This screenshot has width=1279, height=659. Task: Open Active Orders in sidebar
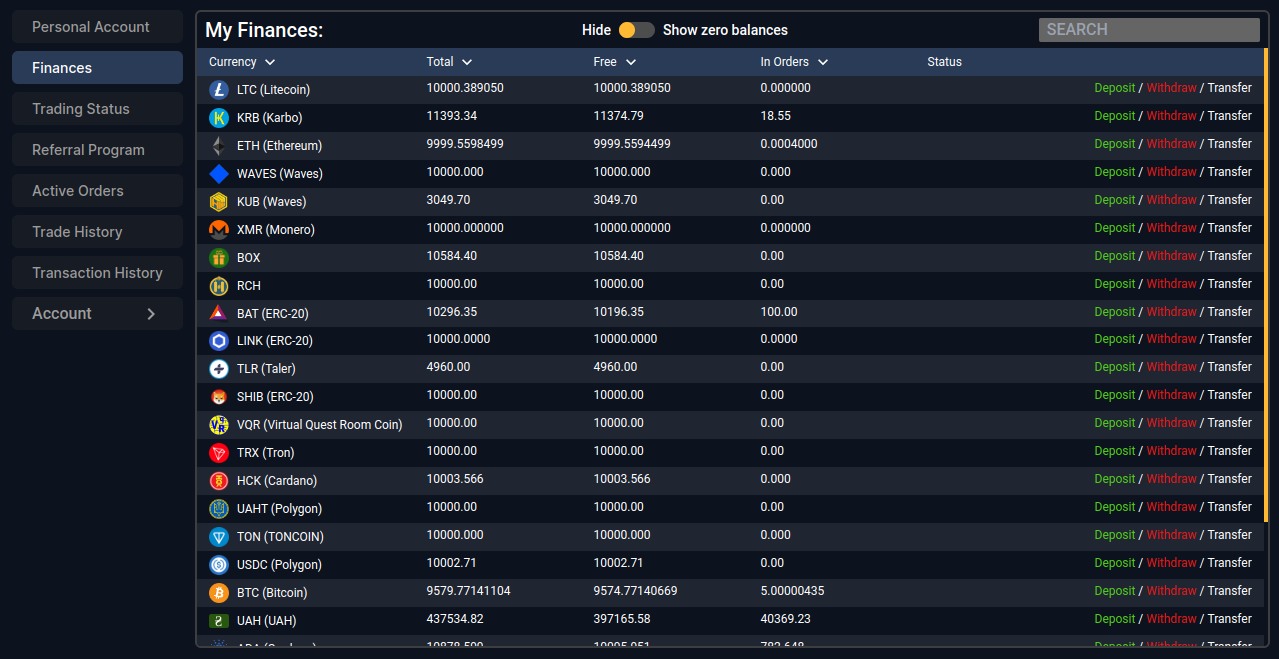tap(97, 191)
